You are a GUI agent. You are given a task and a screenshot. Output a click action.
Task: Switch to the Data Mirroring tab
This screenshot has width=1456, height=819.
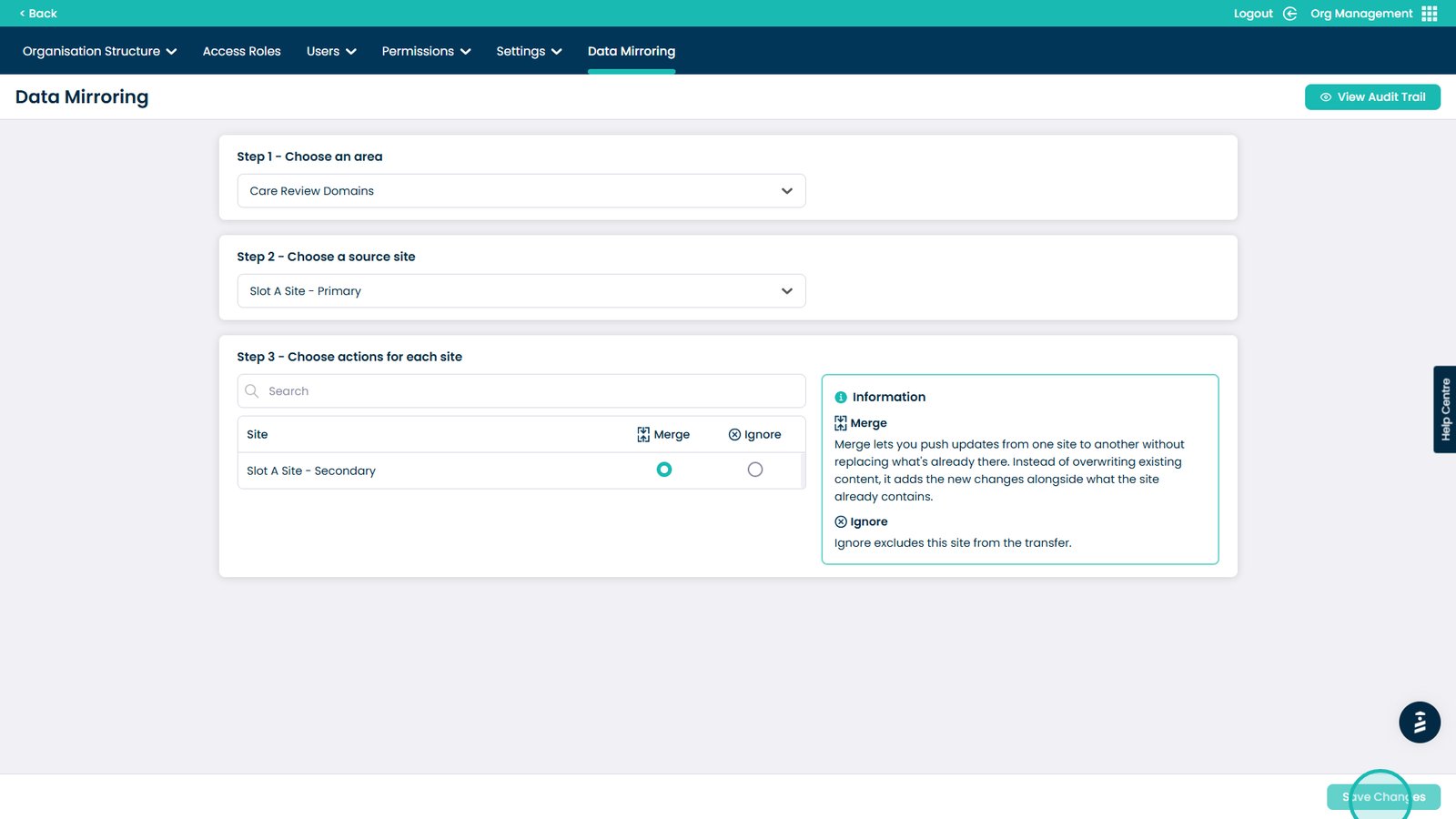pyautogui.click(x=631, y=51)
